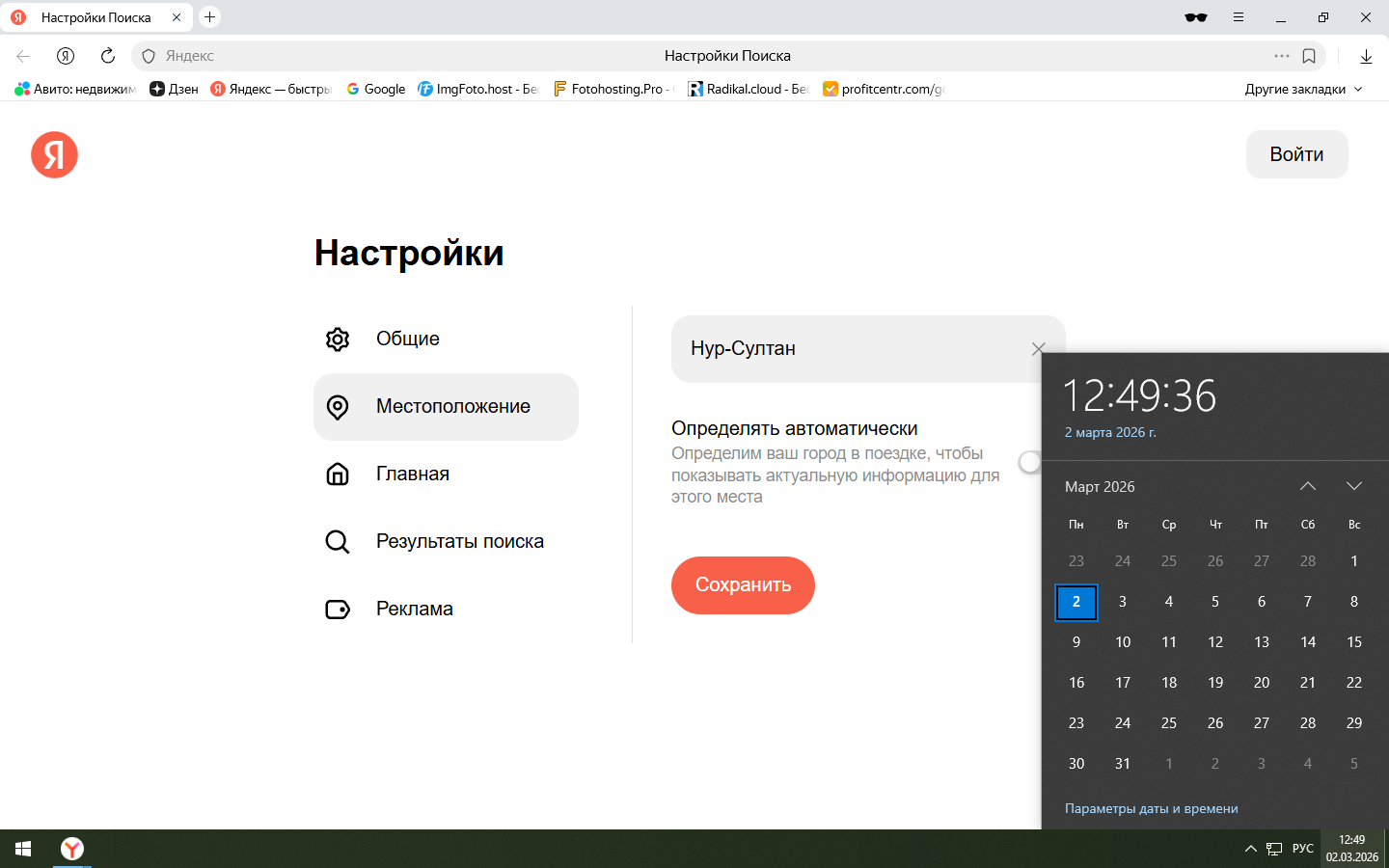Reload the page with the refresh icon
The image size is (1389, 868).
(x=108, y=56)
